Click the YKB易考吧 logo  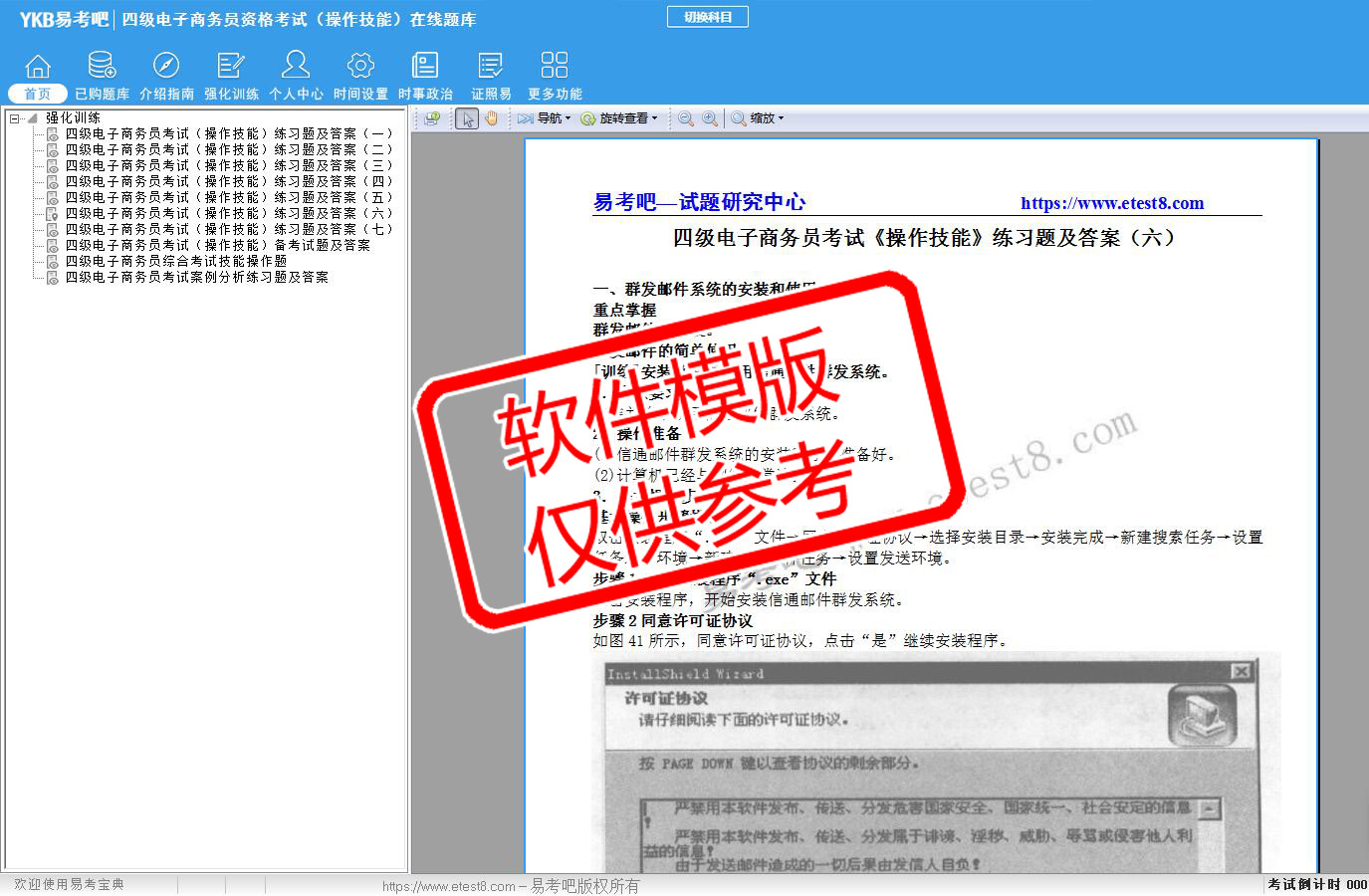[x=64, y=19]
